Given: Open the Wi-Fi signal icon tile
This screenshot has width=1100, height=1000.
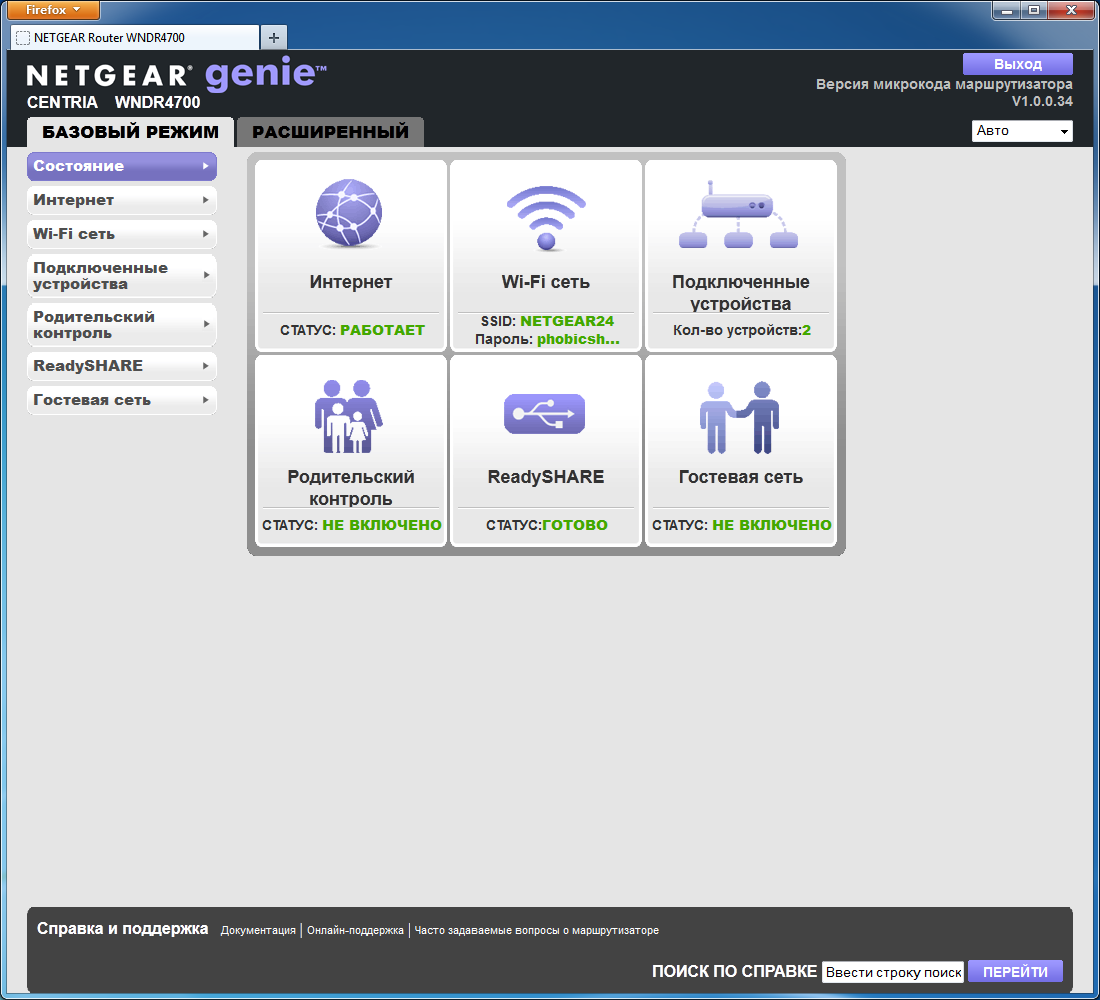Looking at the screenshot, I should point(545,215).
